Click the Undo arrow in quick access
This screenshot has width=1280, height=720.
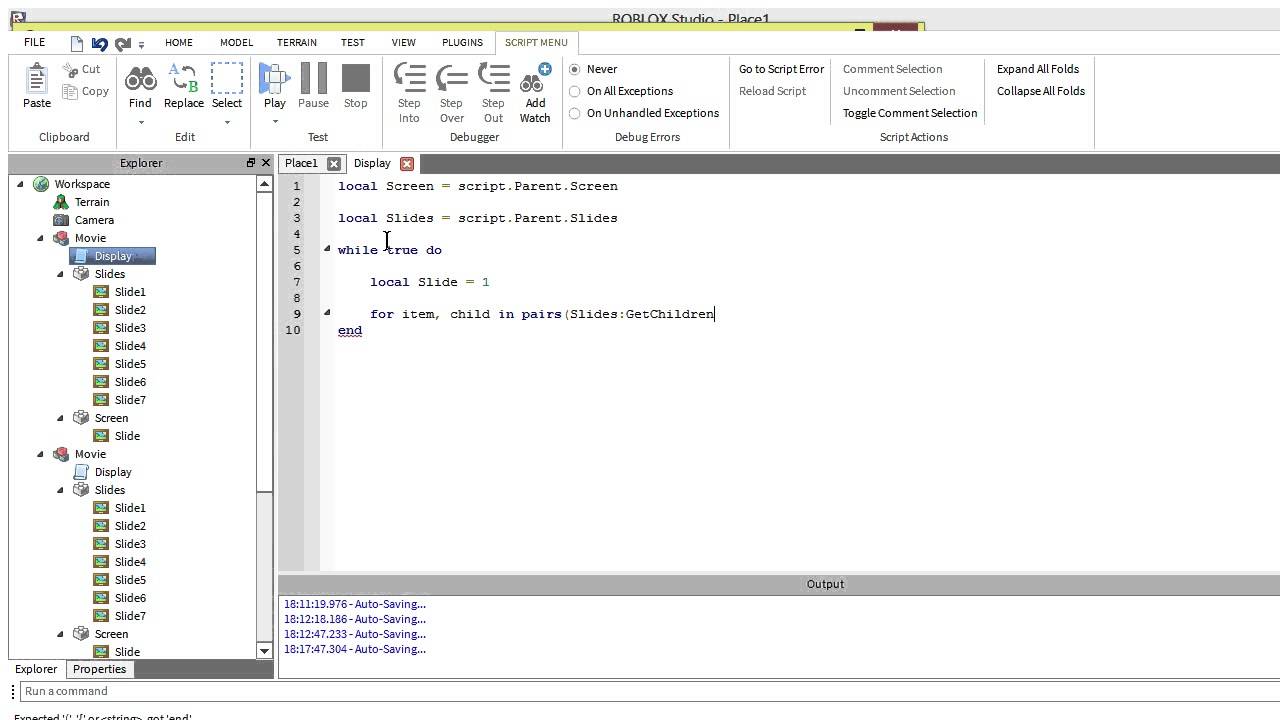click(99, 43)
